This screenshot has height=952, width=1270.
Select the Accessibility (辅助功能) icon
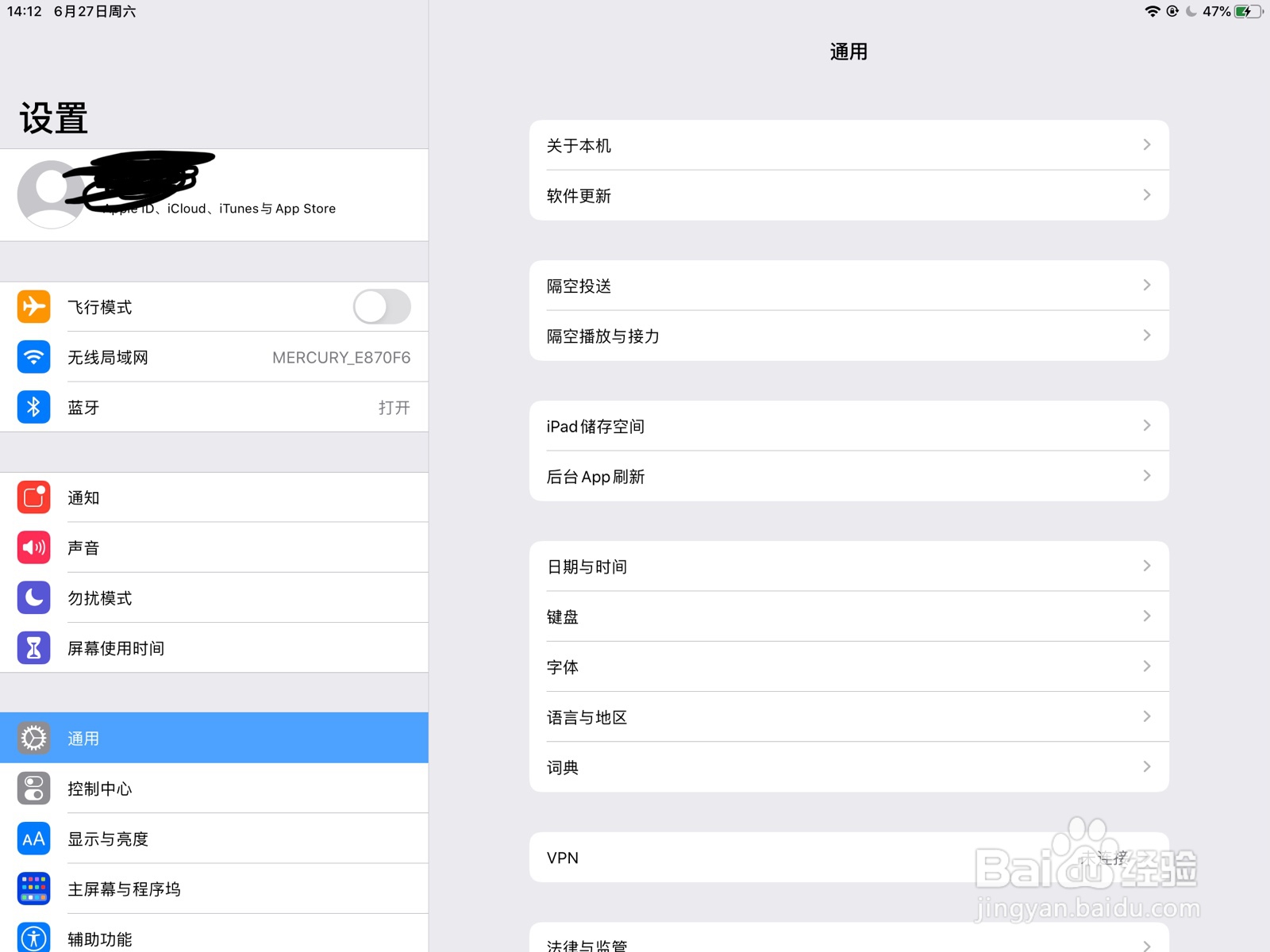click(x=33, y=936)
